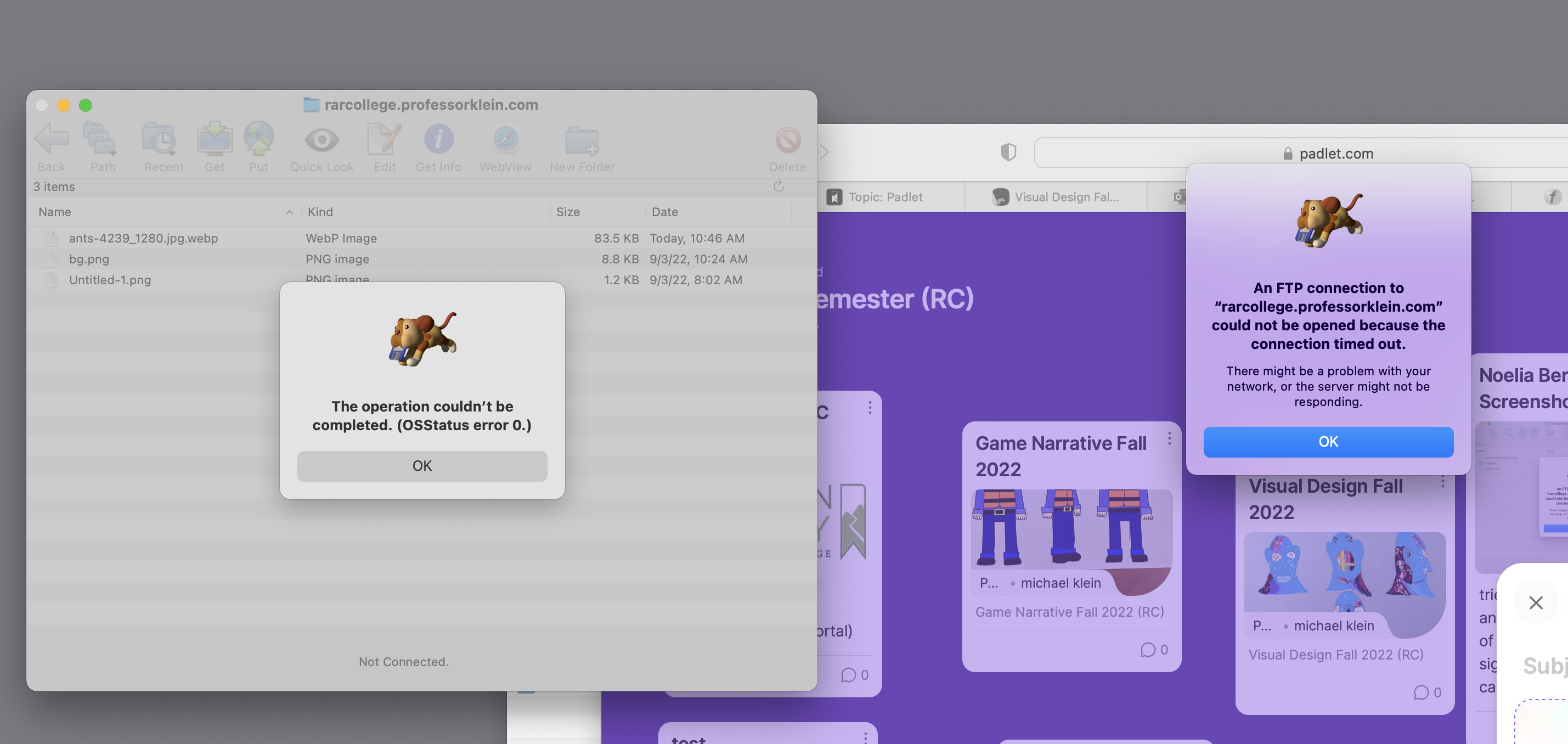Click OK in OSStatus error dialog
Image resolution: width=1568 pixels, height=744 pixels.
422,466
